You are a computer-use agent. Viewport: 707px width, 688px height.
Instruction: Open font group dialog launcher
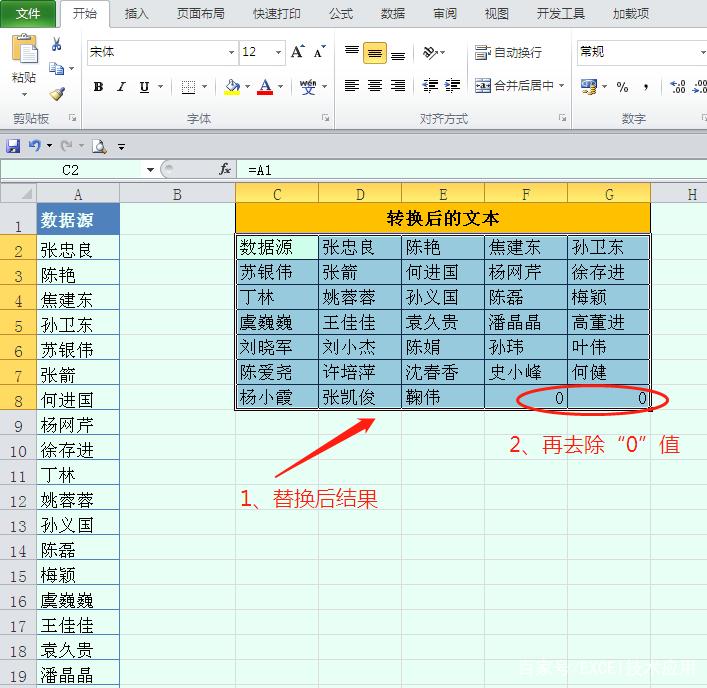click(325, 118)
